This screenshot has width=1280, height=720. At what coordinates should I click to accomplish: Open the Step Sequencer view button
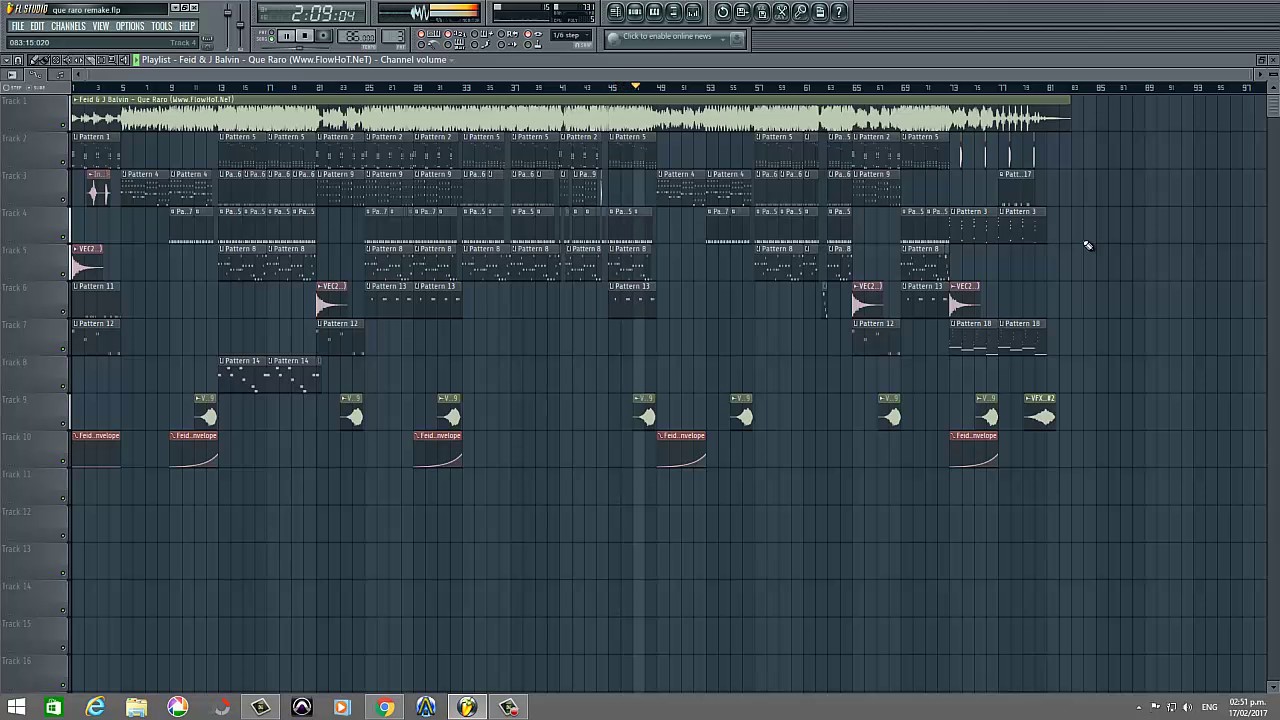[x=635, y=12]
